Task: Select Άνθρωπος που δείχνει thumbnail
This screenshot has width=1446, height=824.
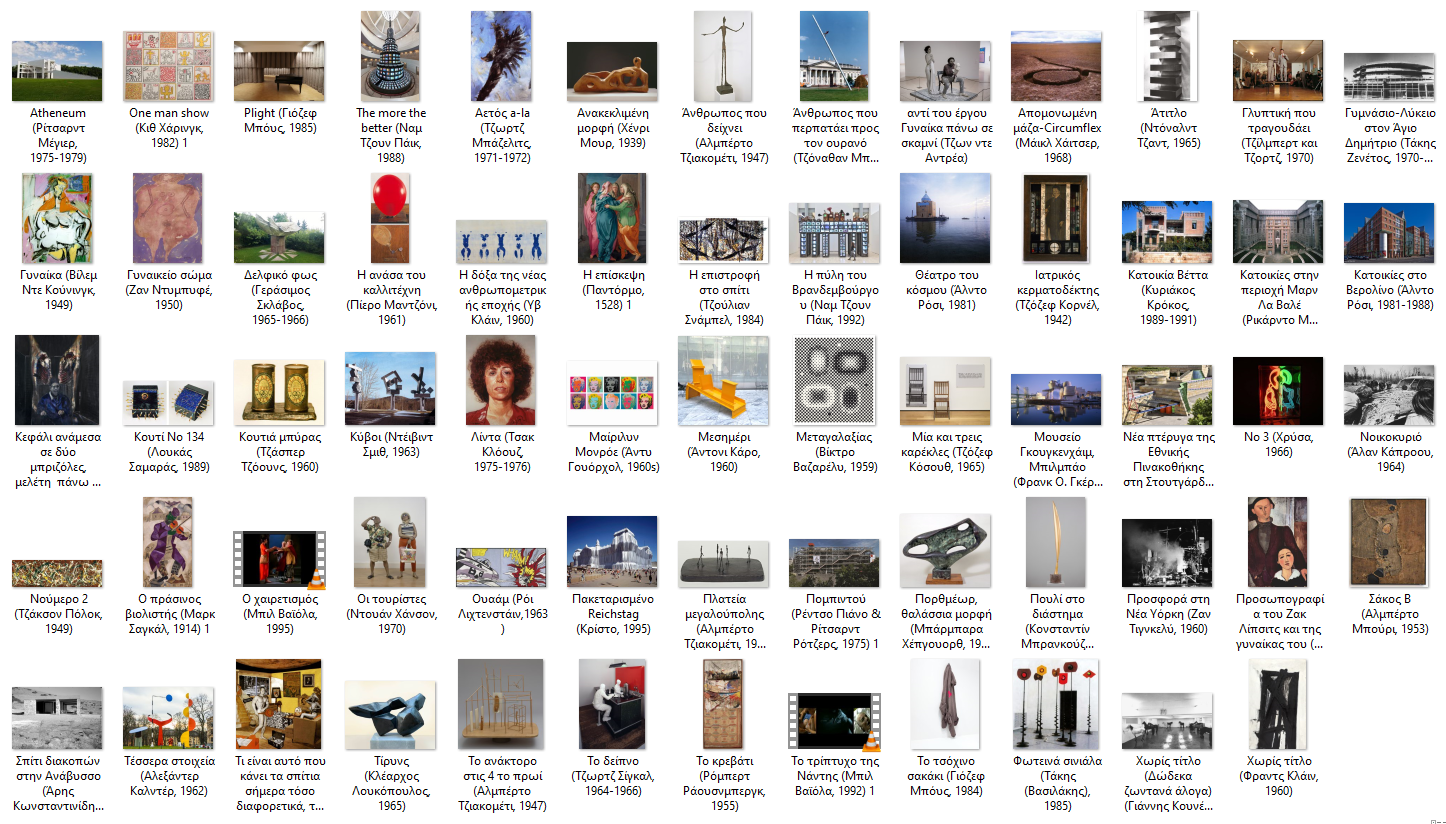Action: pyautogui.click(x=723, y=56)
